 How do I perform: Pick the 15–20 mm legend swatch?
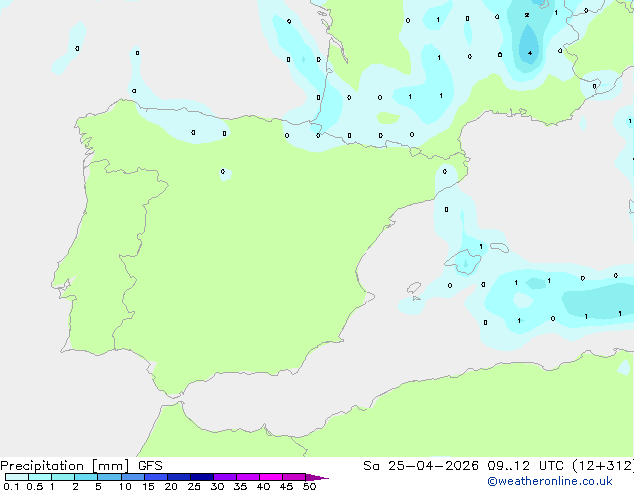point(155,477)
